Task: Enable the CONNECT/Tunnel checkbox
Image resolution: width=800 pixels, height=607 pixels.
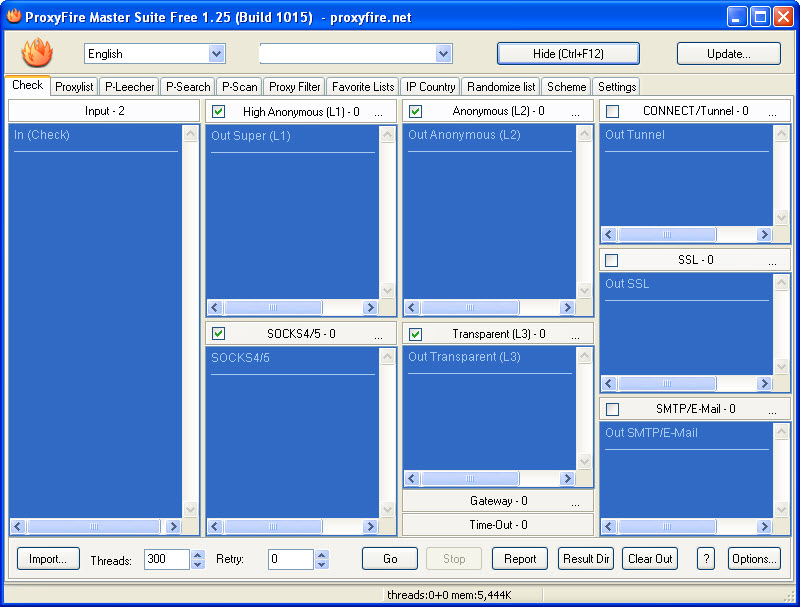Action: pyautogui.click(x=612, y=111)
